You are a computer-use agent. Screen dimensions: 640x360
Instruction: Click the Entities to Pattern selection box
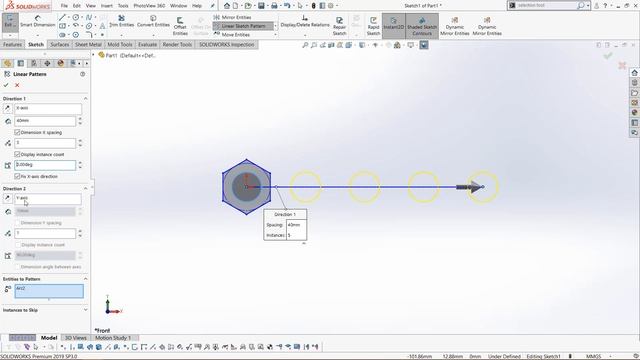(49, 291)
